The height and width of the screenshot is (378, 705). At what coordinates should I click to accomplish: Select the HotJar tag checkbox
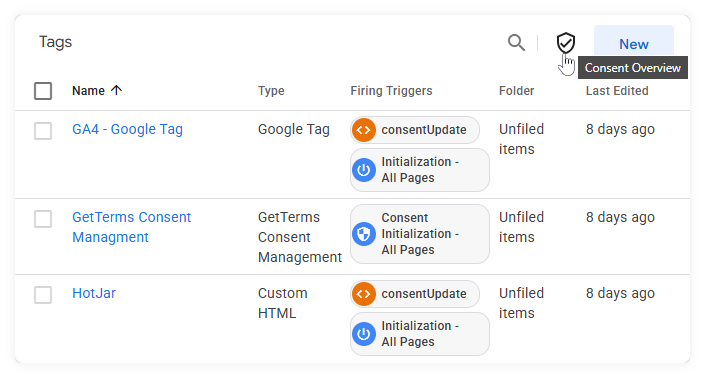(43, 295)
